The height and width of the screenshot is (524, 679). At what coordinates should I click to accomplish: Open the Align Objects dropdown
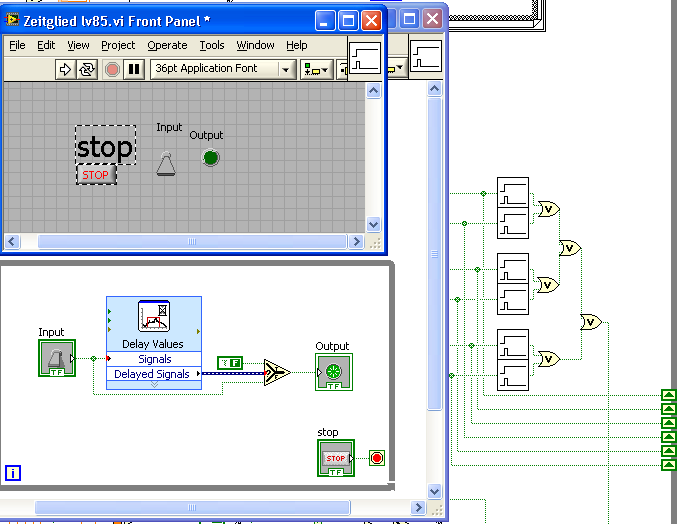tap(316, 69)
